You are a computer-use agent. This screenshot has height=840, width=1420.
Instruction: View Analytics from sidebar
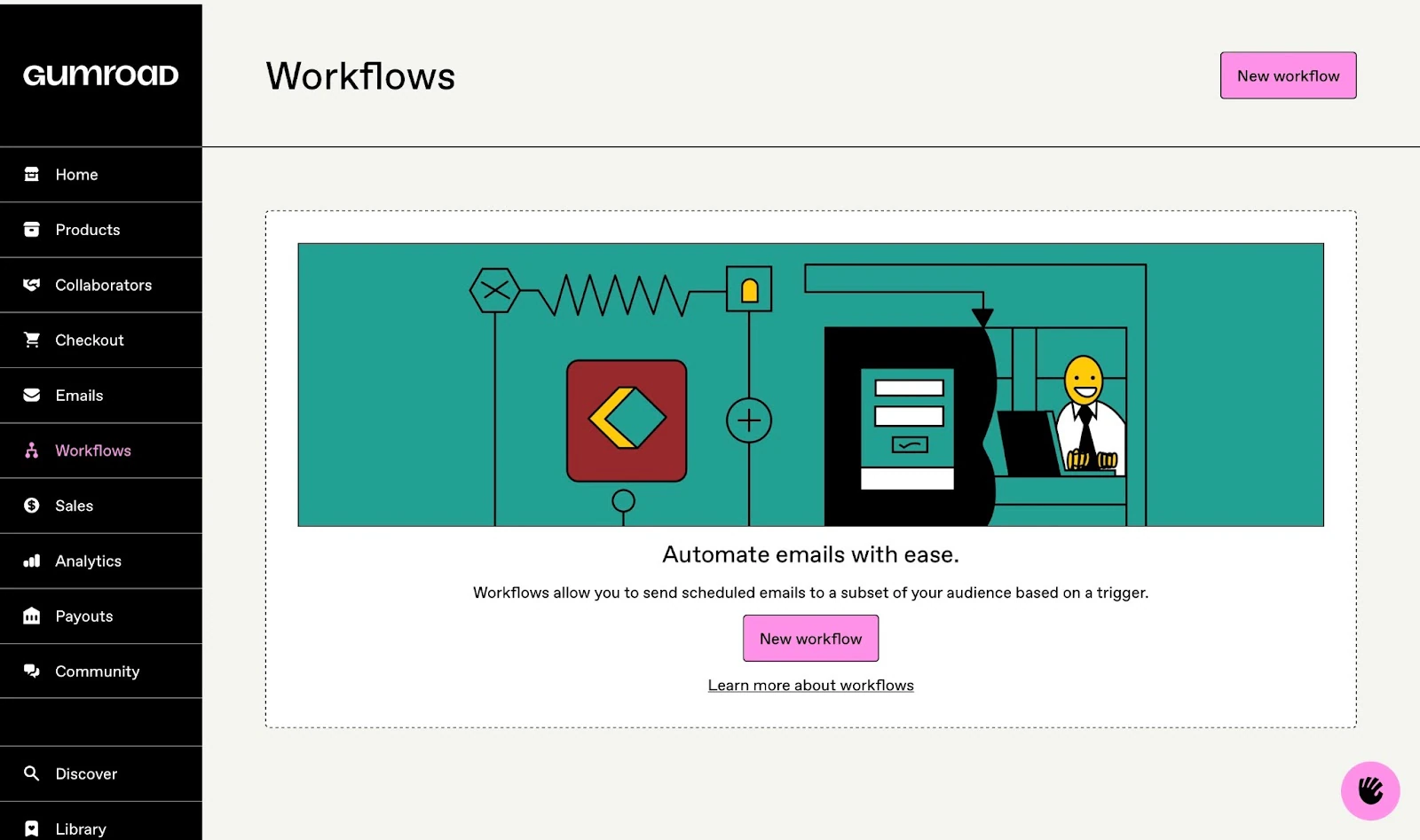click(x=101, y=561)
